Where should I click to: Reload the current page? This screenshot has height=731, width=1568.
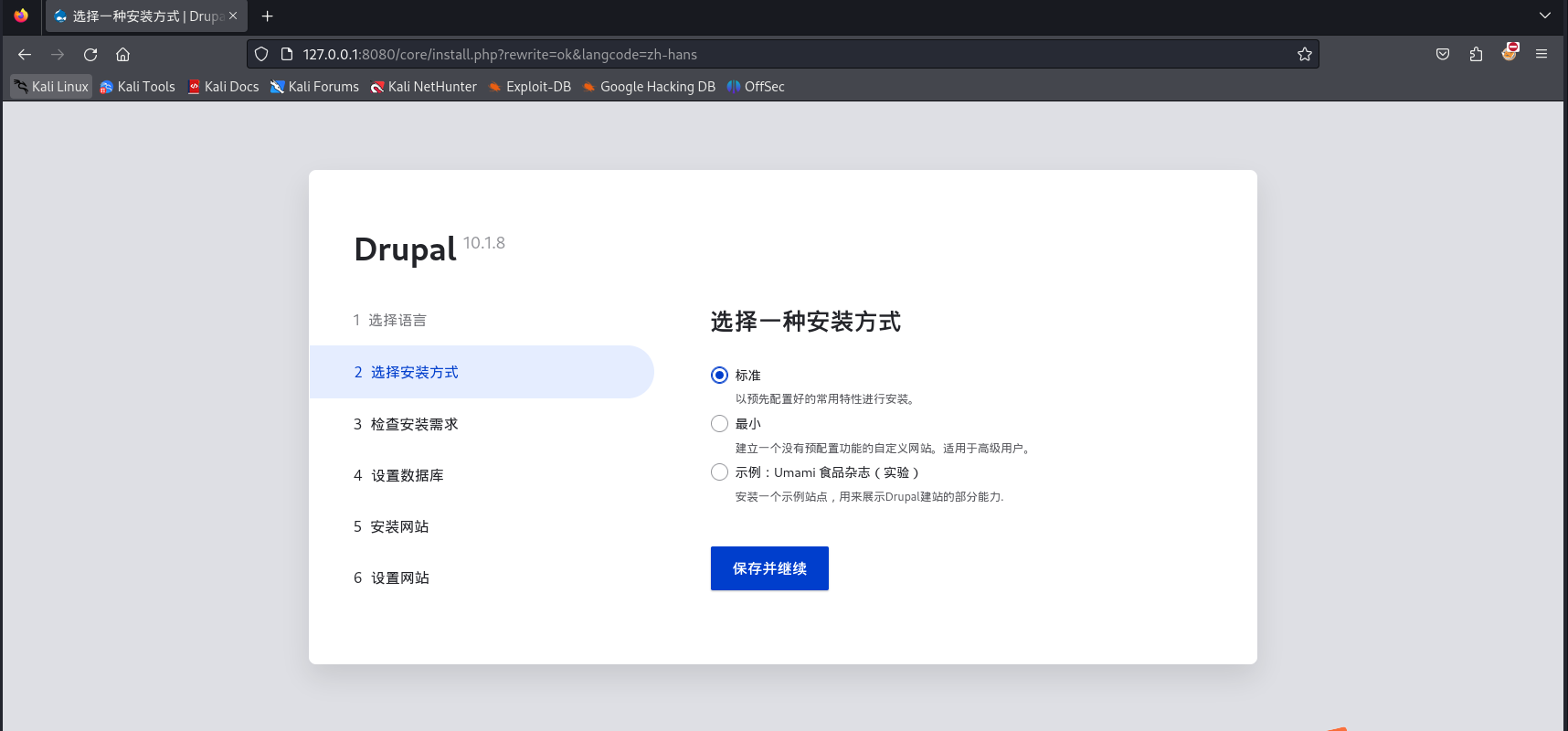90,55
